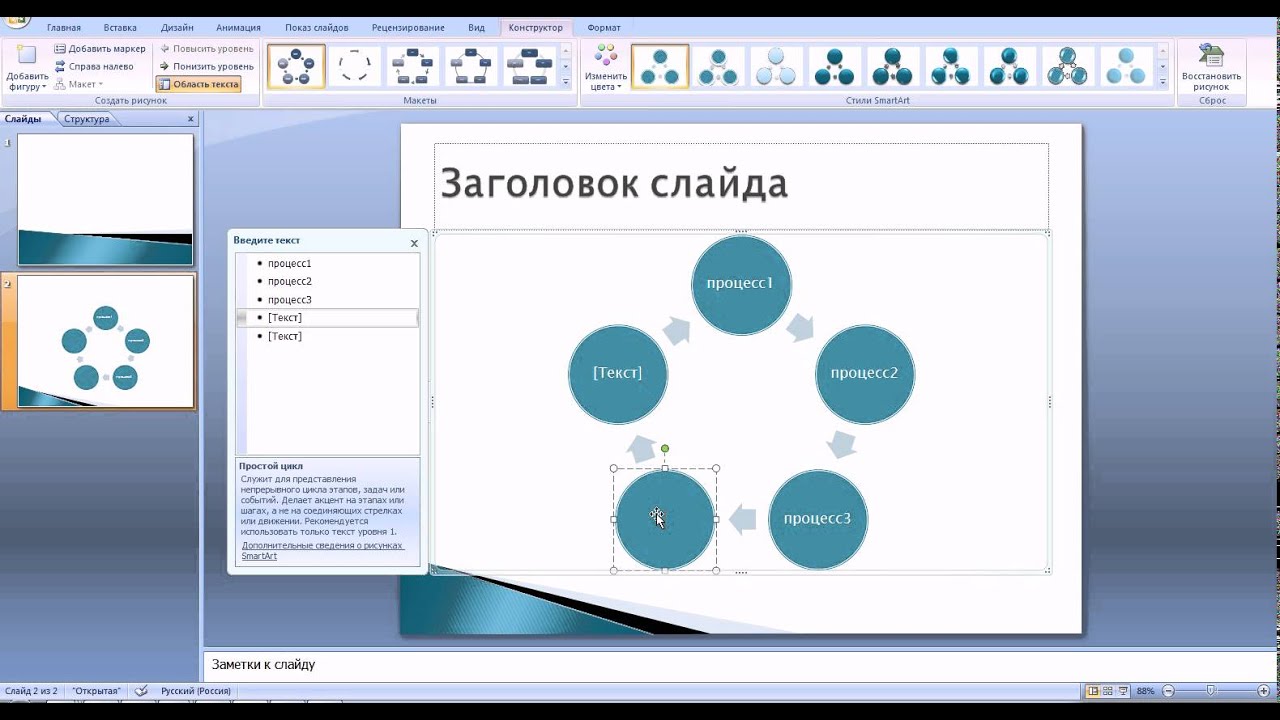Select the процесс2 circle in the diagram
This screenshot has width=1280, height=720.
(865, 374)
